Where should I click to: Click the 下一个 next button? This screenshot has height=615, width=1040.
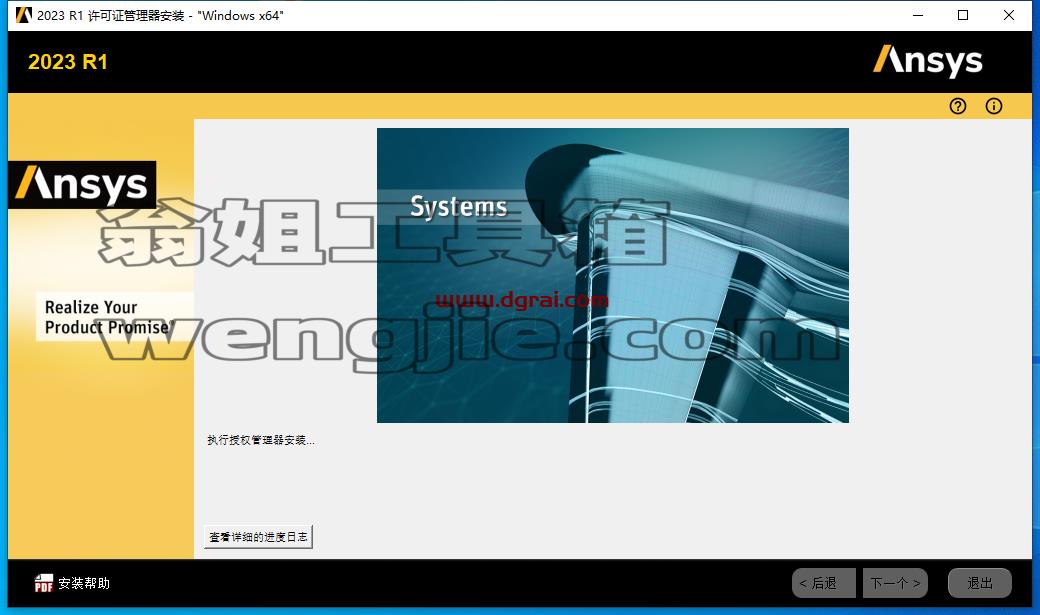[x=895, y=583]
